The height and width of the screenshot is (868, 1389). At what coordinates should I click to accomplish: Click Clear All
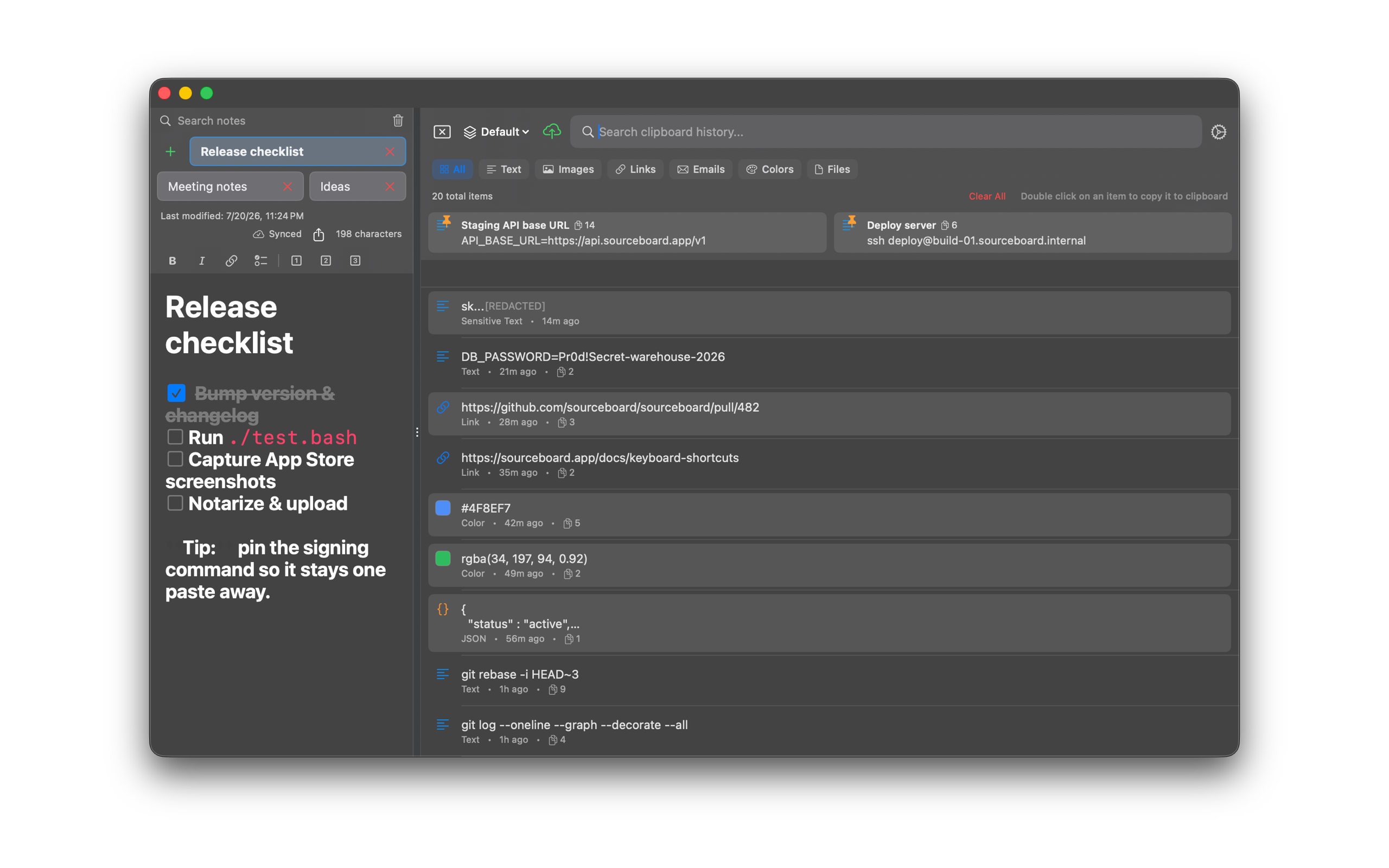click(986, 196)
